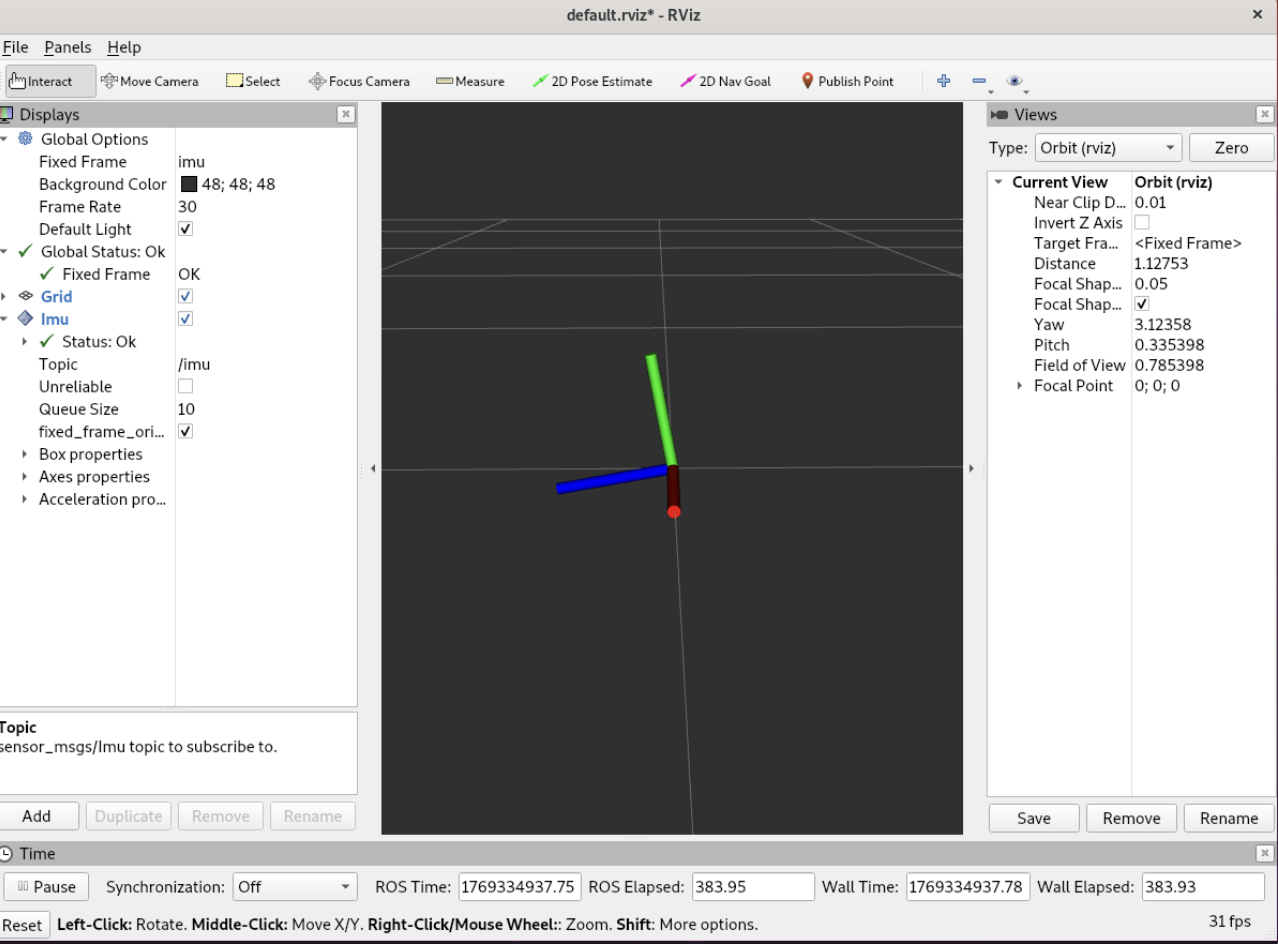This screenshot has width=1278, height=944.
Task: Open the Panels menu
Action: point(67,47)
